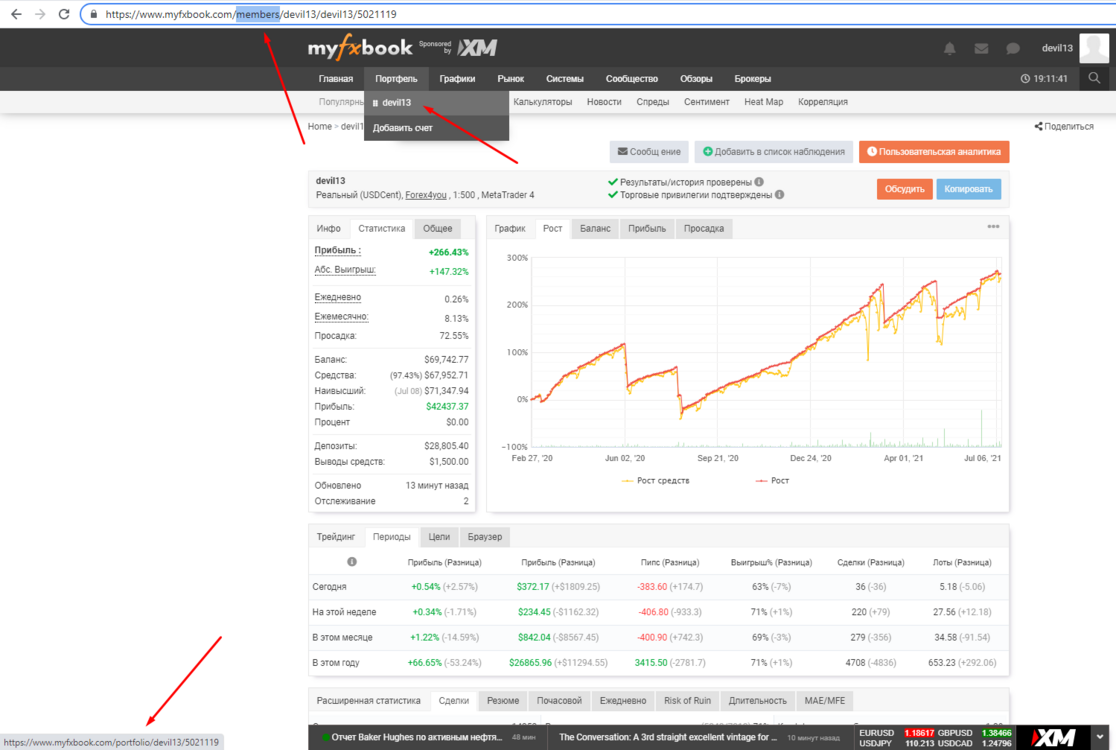Open the Брокеры menu
1116x750 pixels.
point(752,79)
